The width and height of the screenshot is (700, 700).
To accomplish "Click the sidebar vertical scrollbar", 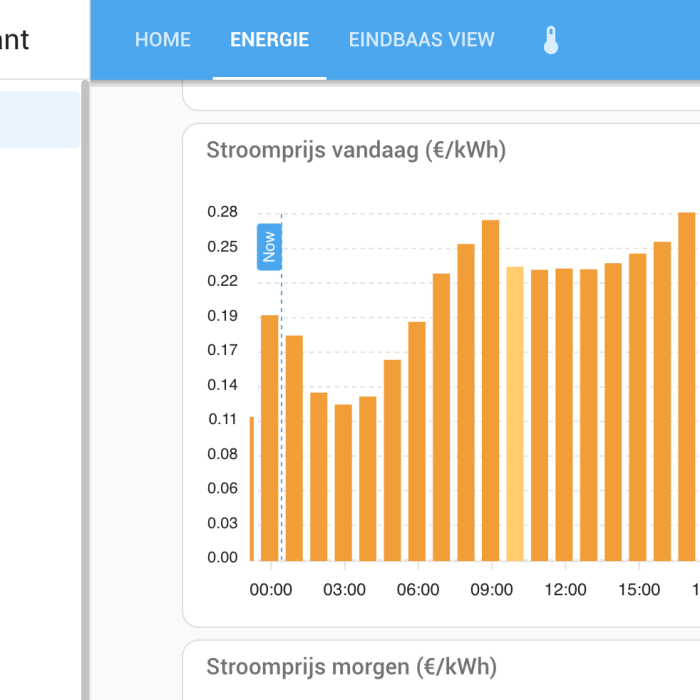I will (85, 390).
